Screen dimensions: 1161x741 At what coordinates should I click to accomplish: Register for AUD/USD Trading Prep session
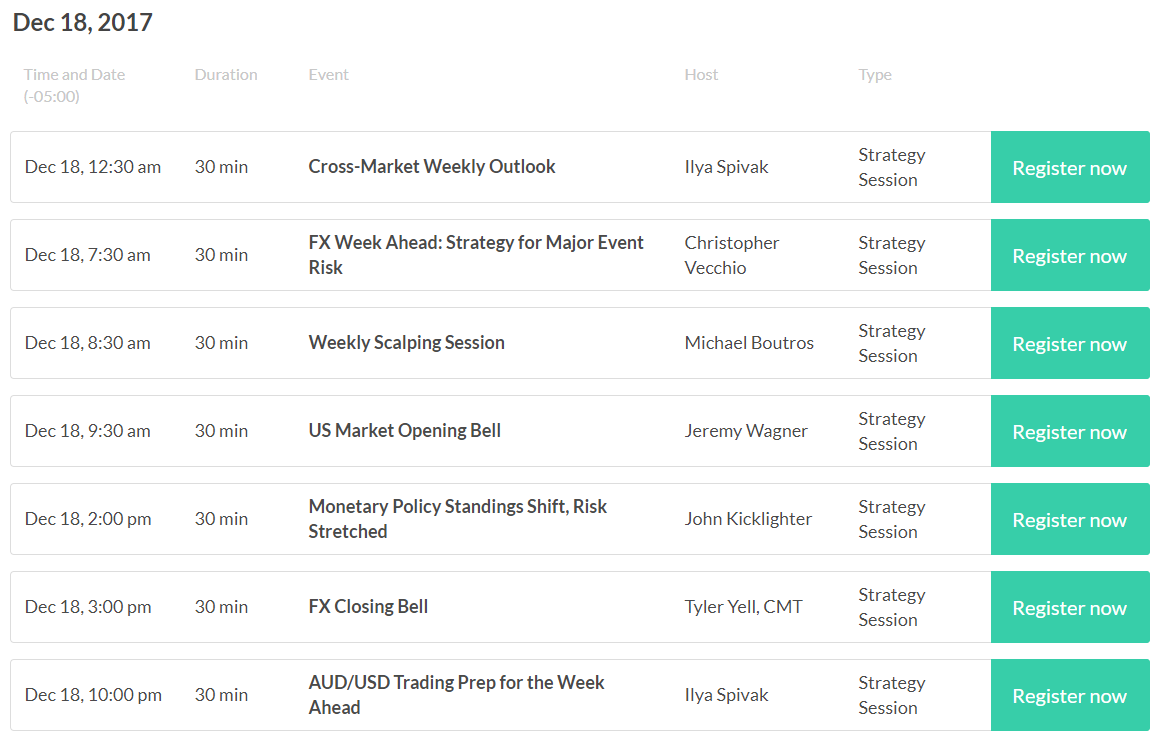[1070, 696]
